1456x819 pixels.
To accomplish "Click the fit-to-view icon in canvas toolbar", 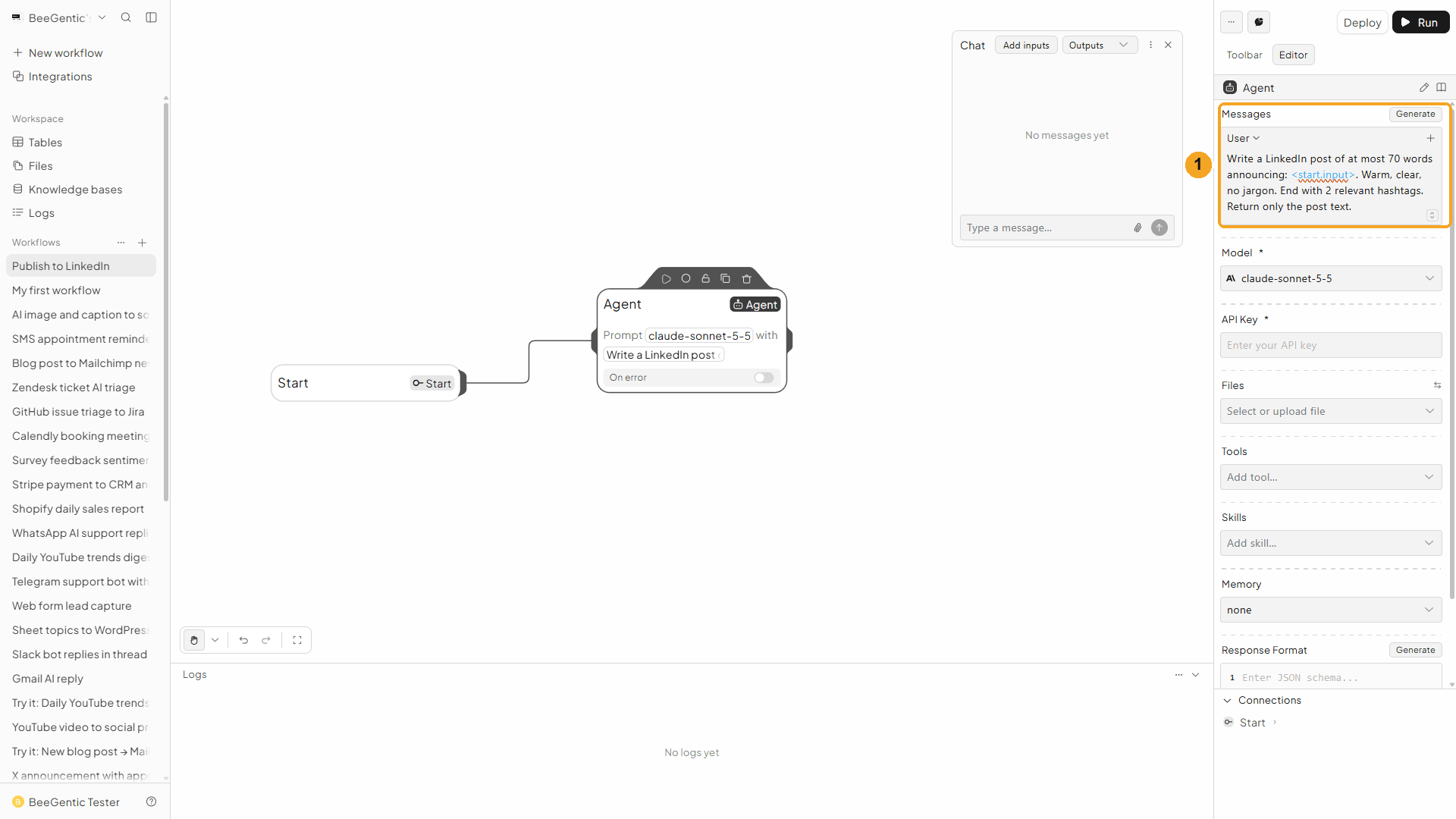I will (297, 640).
